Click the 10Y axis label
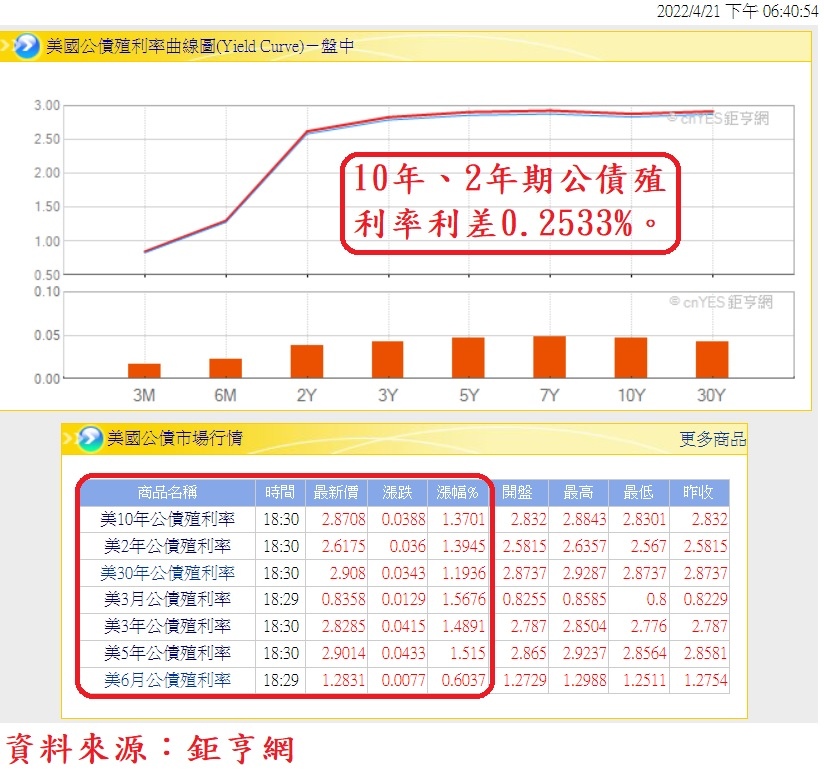This screenshot has height=772, width=824. coord(631,395)
